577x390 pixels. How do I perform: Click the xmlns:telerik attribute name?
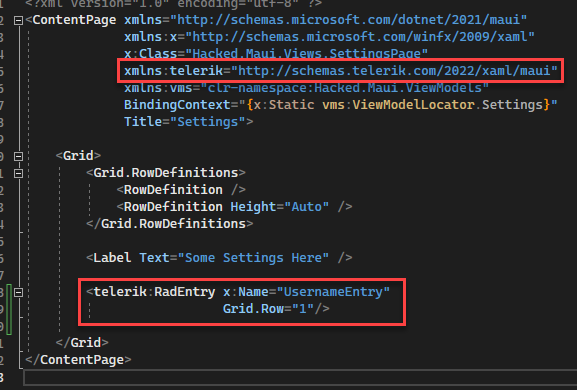pos(173,70)
